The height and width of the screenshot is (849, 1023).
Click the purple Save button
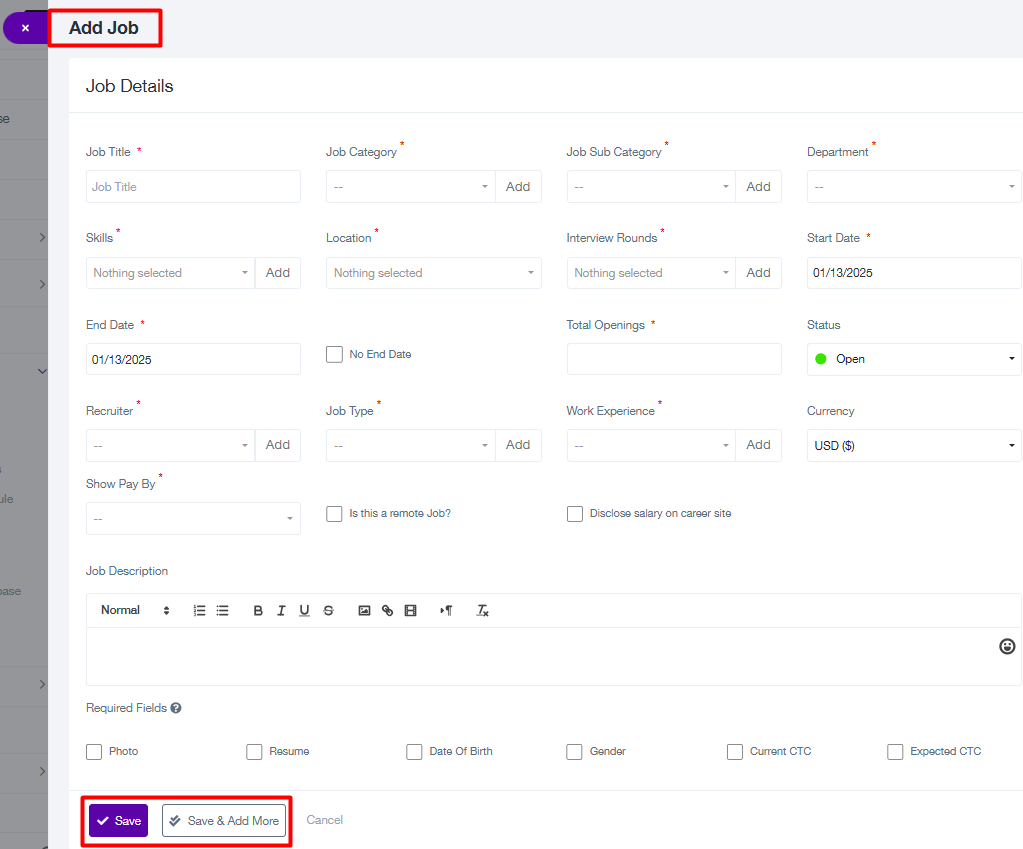119,821
